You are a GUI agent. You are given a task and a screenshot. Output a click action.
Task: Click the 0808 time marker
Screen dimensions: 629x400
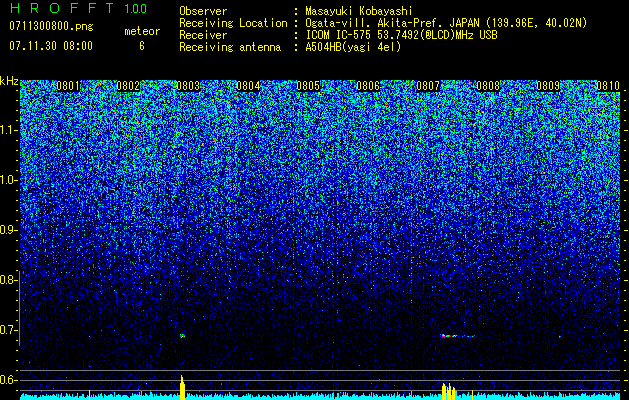[x=488, y=86]
